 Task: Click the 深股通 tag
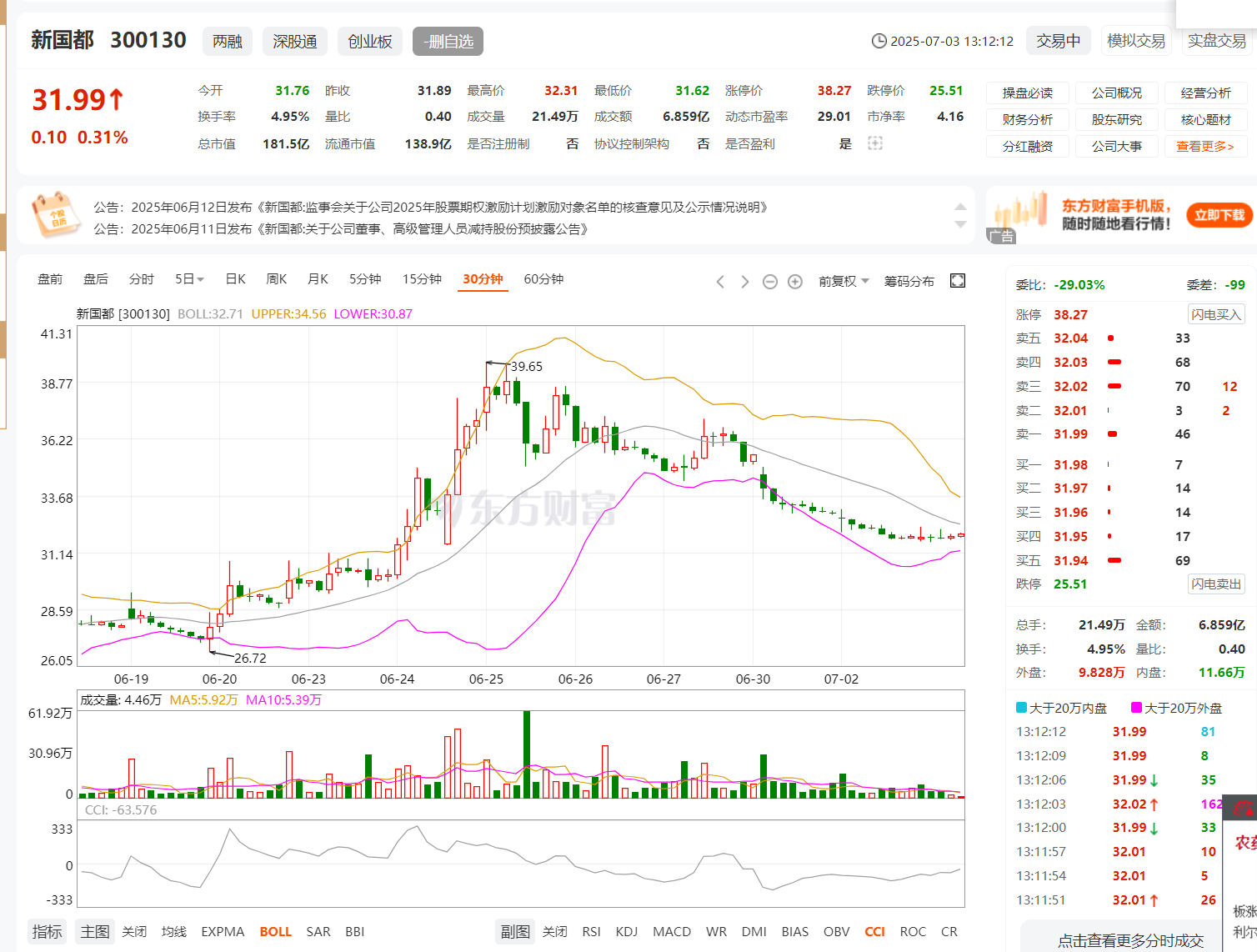tap(295, 42)
